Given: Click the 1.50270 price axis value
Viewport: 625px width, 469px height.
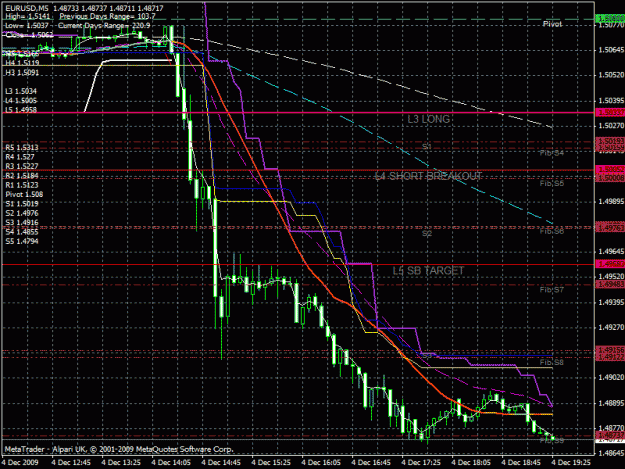Looking at the screenshot, I should point(611,126).
